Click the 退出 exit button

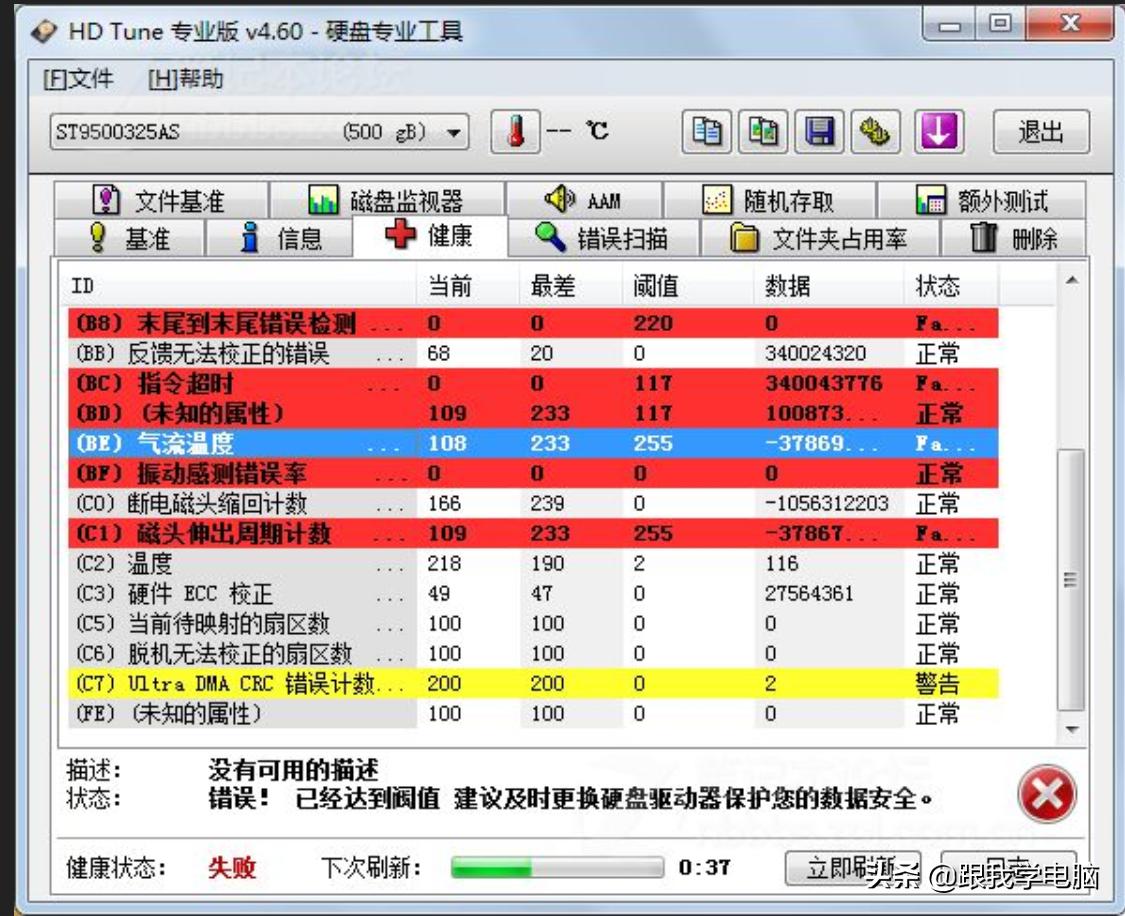pos(1040,133)
